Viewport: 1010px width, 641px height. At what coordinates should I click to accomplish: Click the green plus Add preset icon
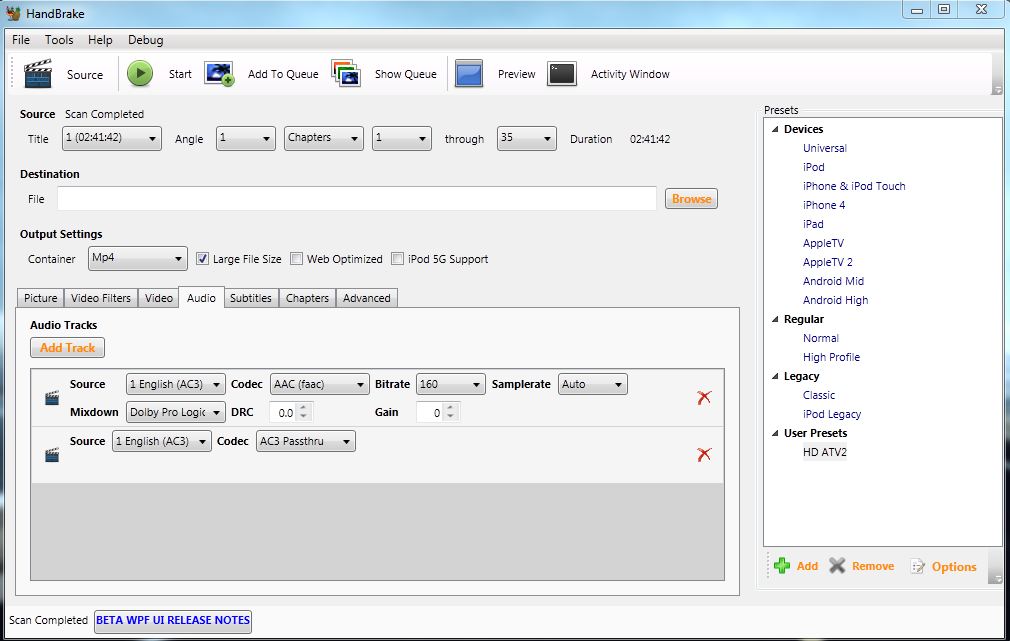coord(782,566)
